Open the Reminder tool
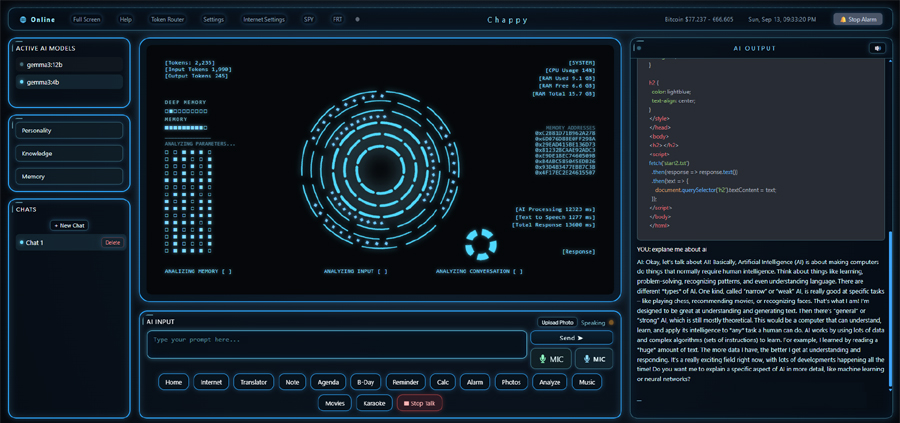 click(x=406, y=382)
